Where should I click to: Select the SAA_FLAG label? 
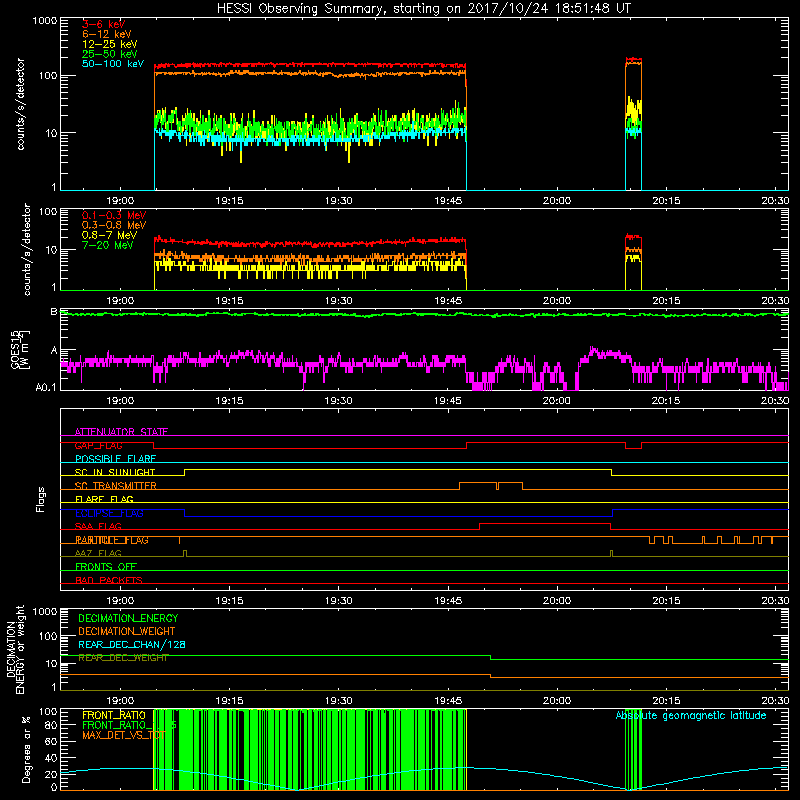(98, 526)
